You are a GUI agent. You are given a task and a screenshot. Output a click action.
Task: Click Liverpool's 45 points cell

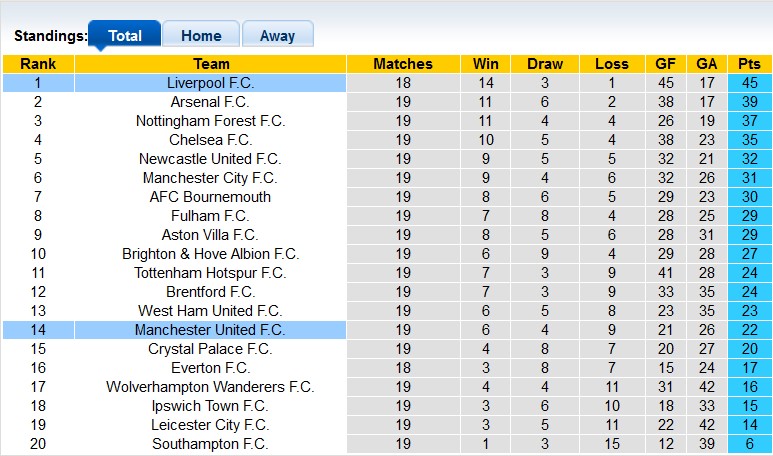749,83
